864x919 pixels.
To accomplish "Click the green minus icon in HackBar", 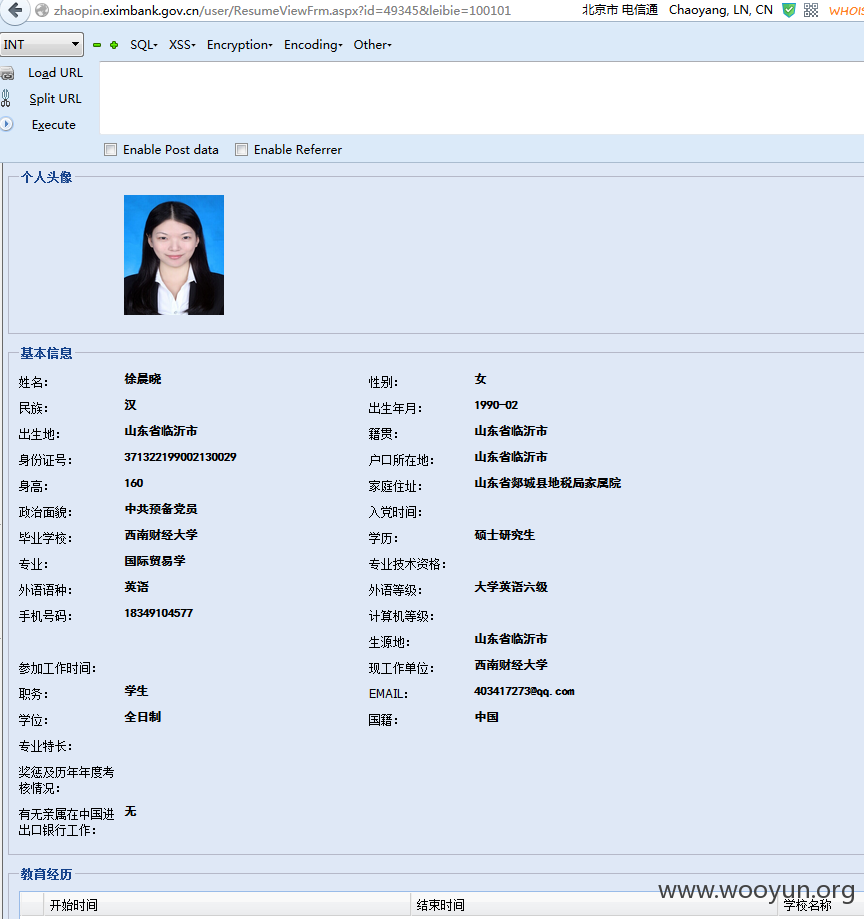I will [97, 45].
